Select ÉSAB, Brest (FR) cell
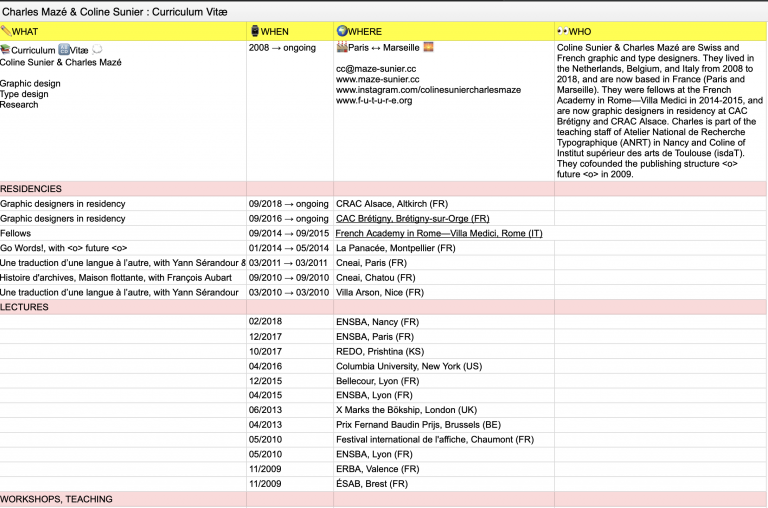 444,484
